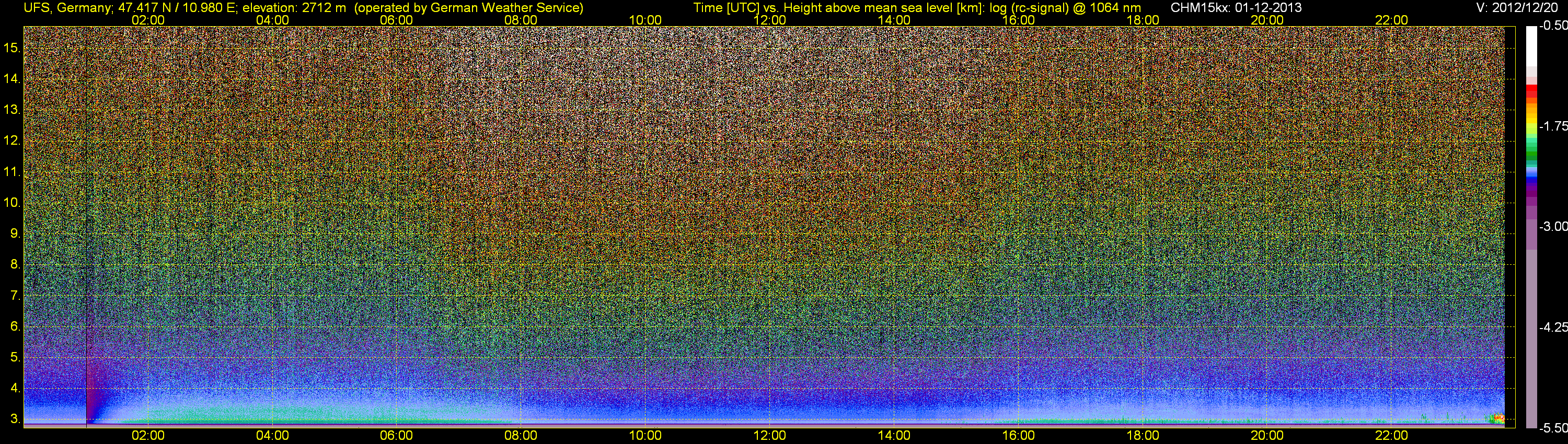Viewport: 1568px width, 444px height.
Task: Click the '13.' km height axis label
Action: pos(12,110)
